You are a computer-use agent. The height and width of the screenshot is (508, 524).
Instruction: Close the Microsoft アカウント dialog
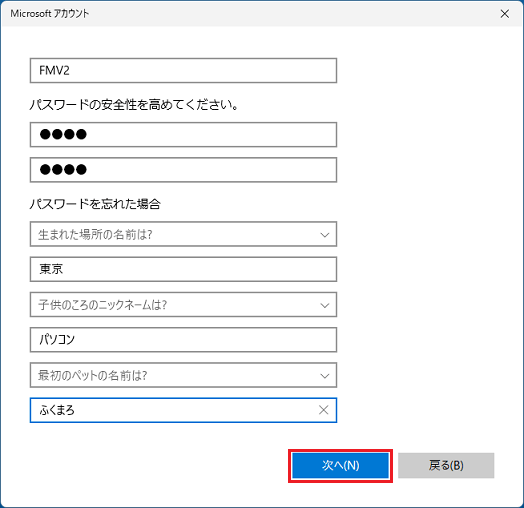tap(505, 14)
